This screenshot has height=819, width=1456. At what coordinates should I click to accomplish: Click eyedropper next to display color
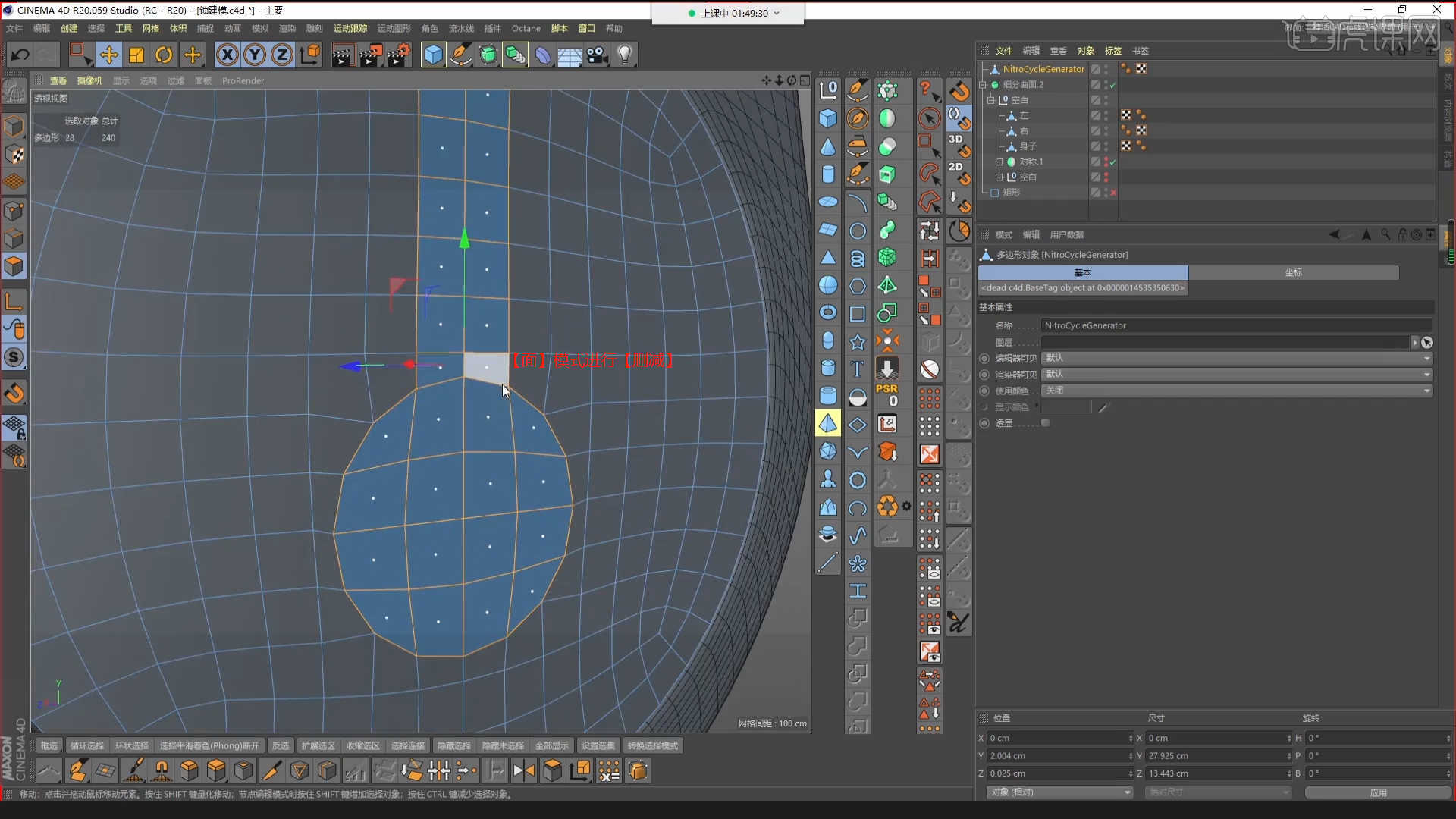1103,407
